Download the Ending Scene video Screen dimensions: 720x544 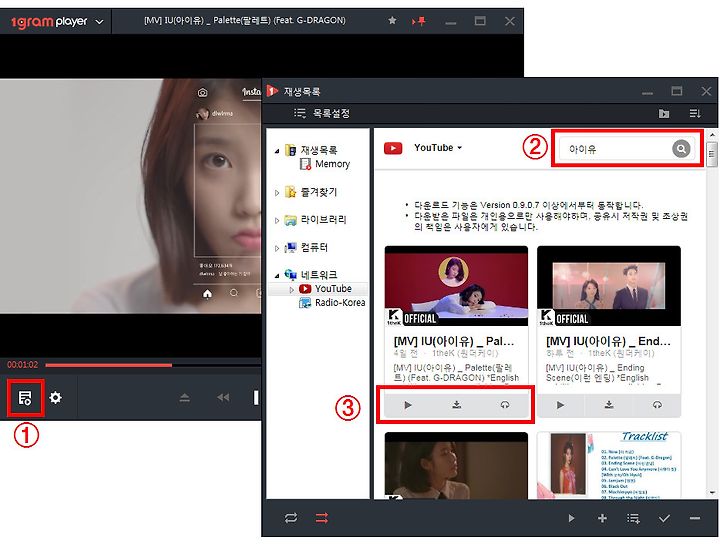[609, 405]
